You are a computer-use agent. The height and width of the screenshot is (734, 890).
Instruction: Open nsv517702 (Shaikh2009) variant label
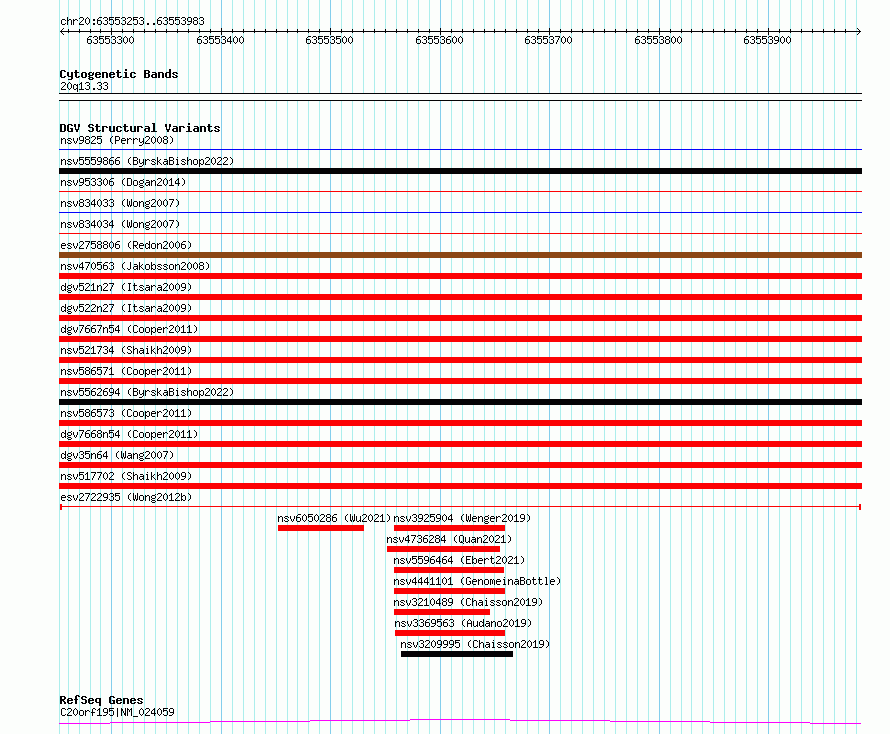(x=126, y=476)
